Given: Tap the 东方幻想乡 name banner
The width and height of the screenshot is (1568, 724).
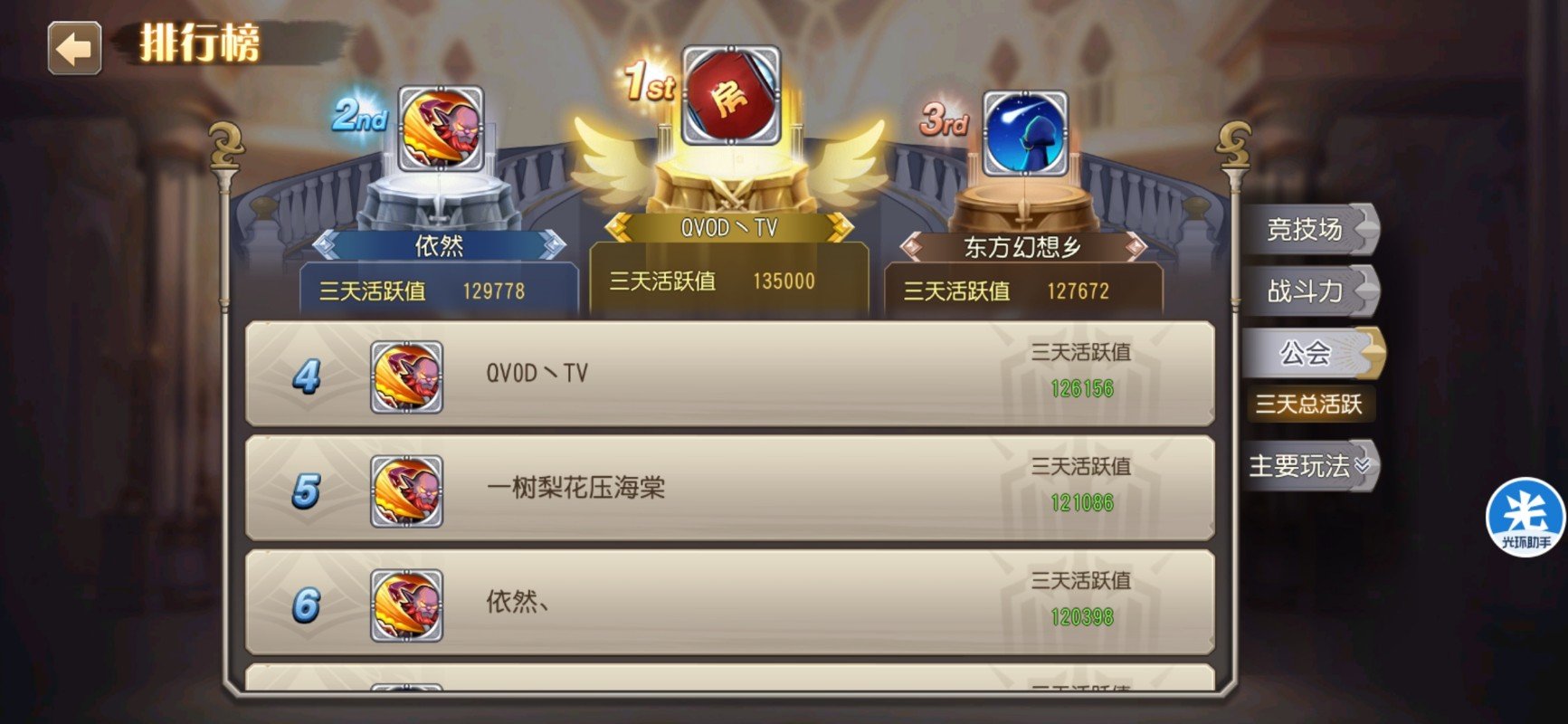Looking at the screenshot, I should pos(1023,247).
